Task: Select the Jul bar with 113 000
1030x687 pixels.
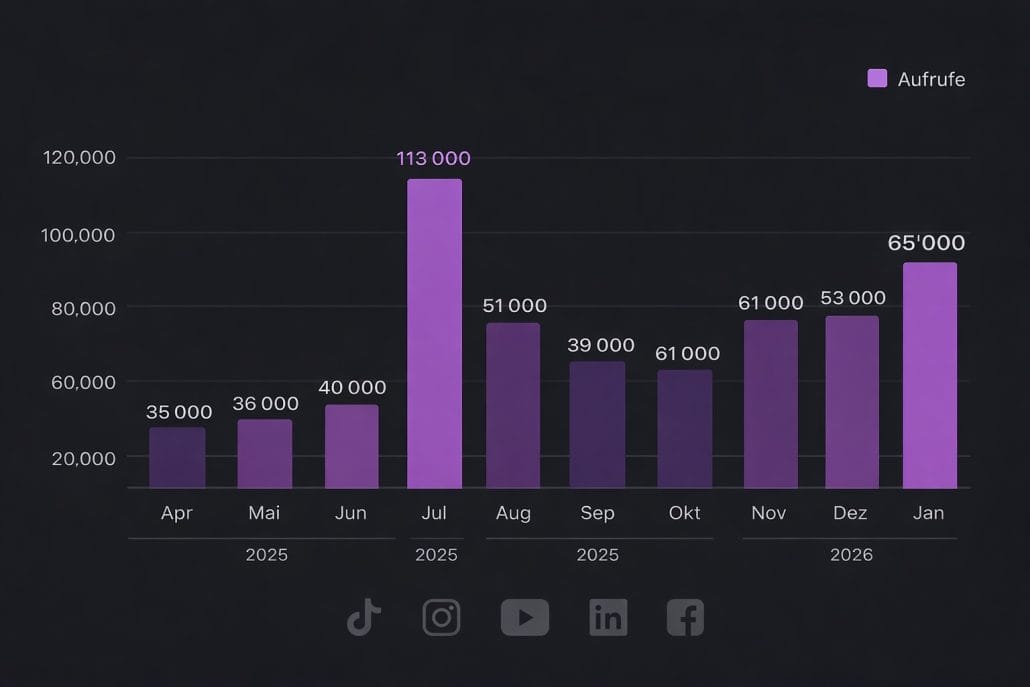Action: [x=434, y=333]
